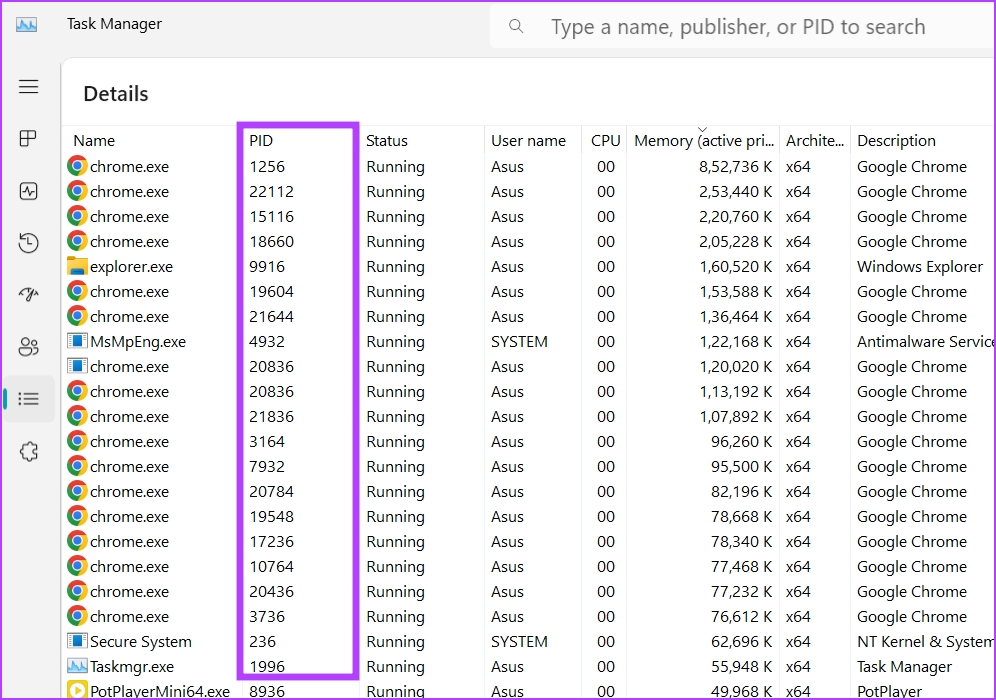The image size is (996, 700).
Task: Click the search magnifier icon
Action: pos(515,26)
